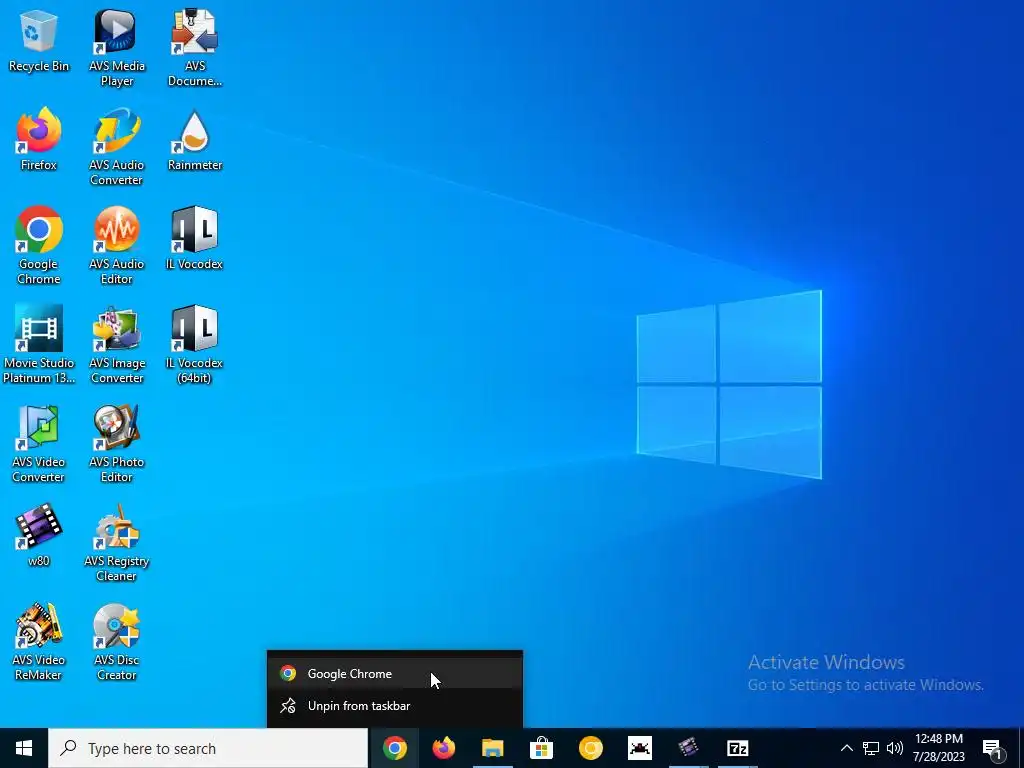
Task: Select the IL Vocodex desktop shortcut
Action: pos(195,238)
